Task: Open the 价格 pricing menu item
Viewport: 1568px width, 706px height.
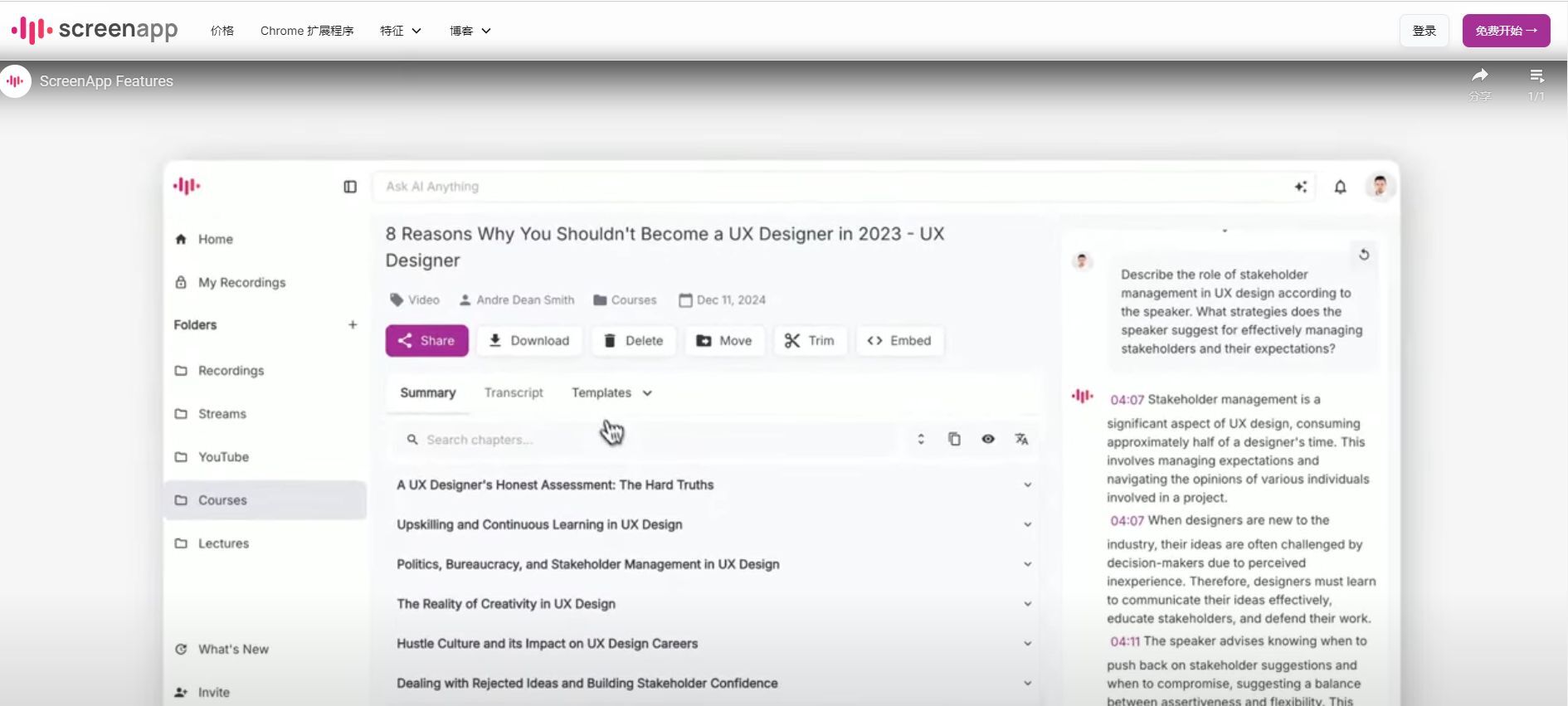Action: pos(222,31)
